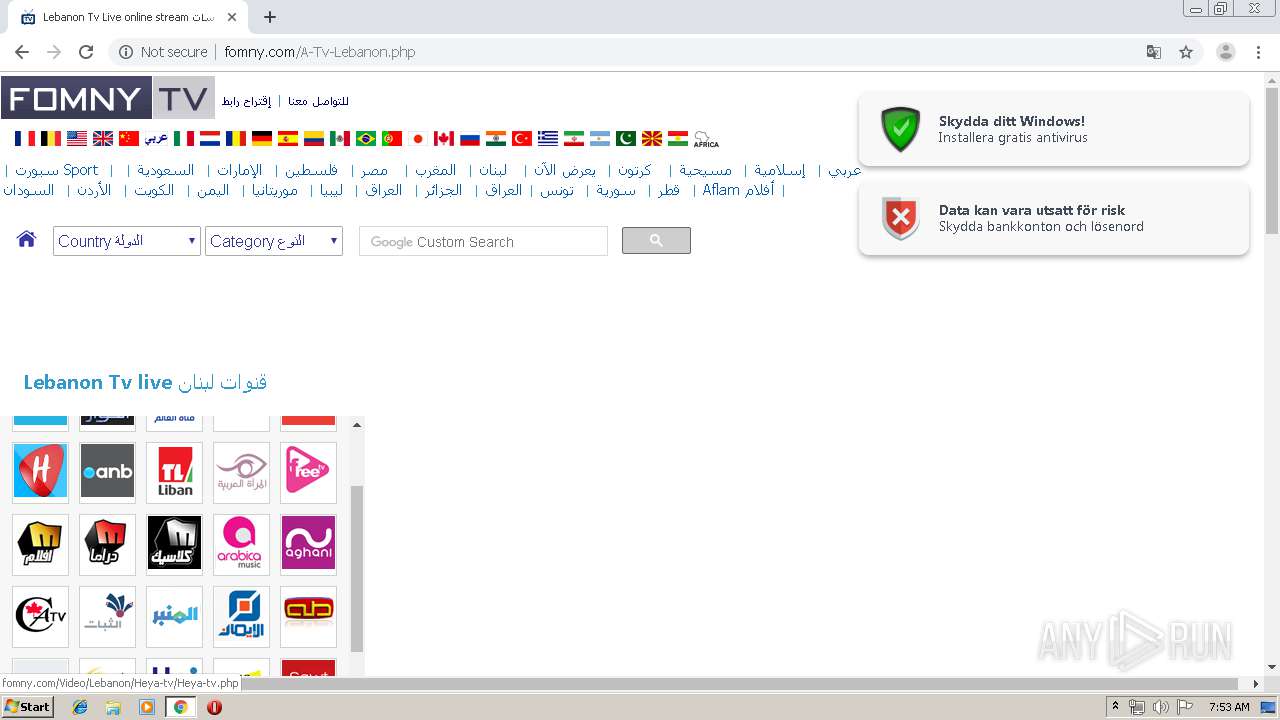Open the Country dropdown
Image resolution: width=1280 pixels, height=720 pixels.
pyautogui.click(x=127, y=241)
